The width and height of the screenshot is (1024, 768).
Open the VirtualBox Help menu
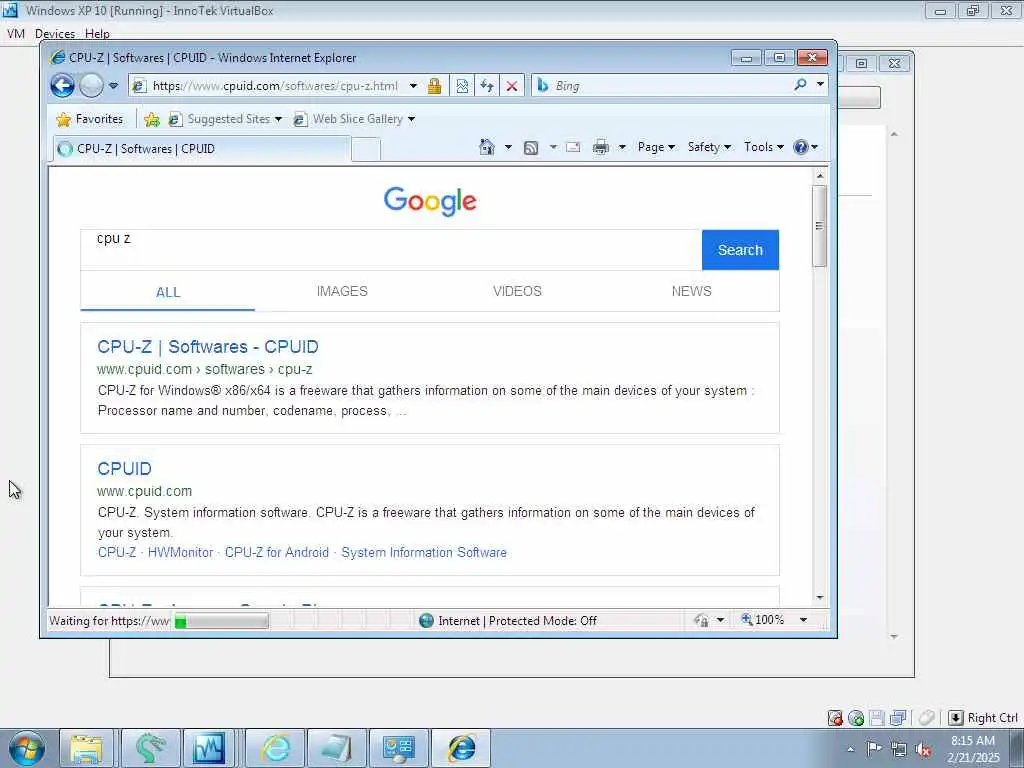97,33
